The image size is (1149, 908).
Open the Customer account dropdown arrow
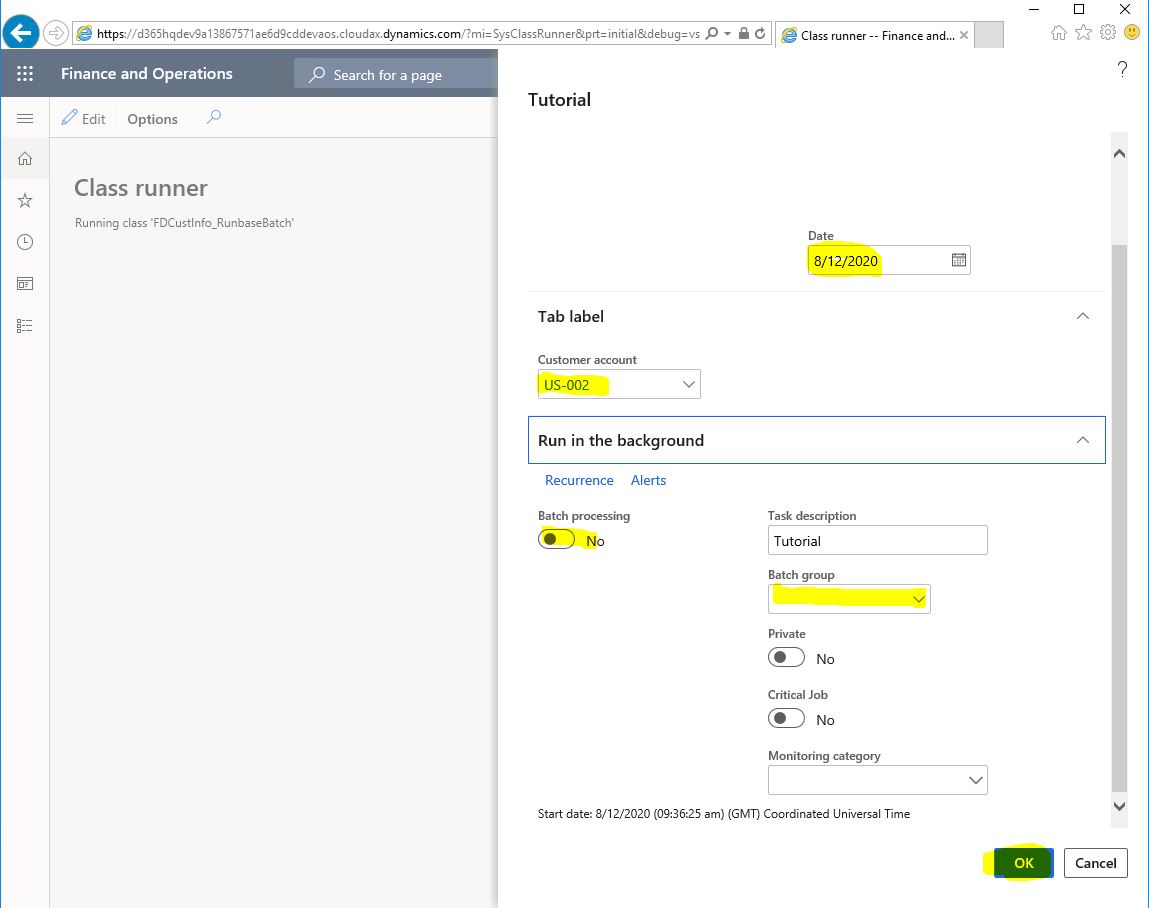pyautogui.click(x=688, y=384)
